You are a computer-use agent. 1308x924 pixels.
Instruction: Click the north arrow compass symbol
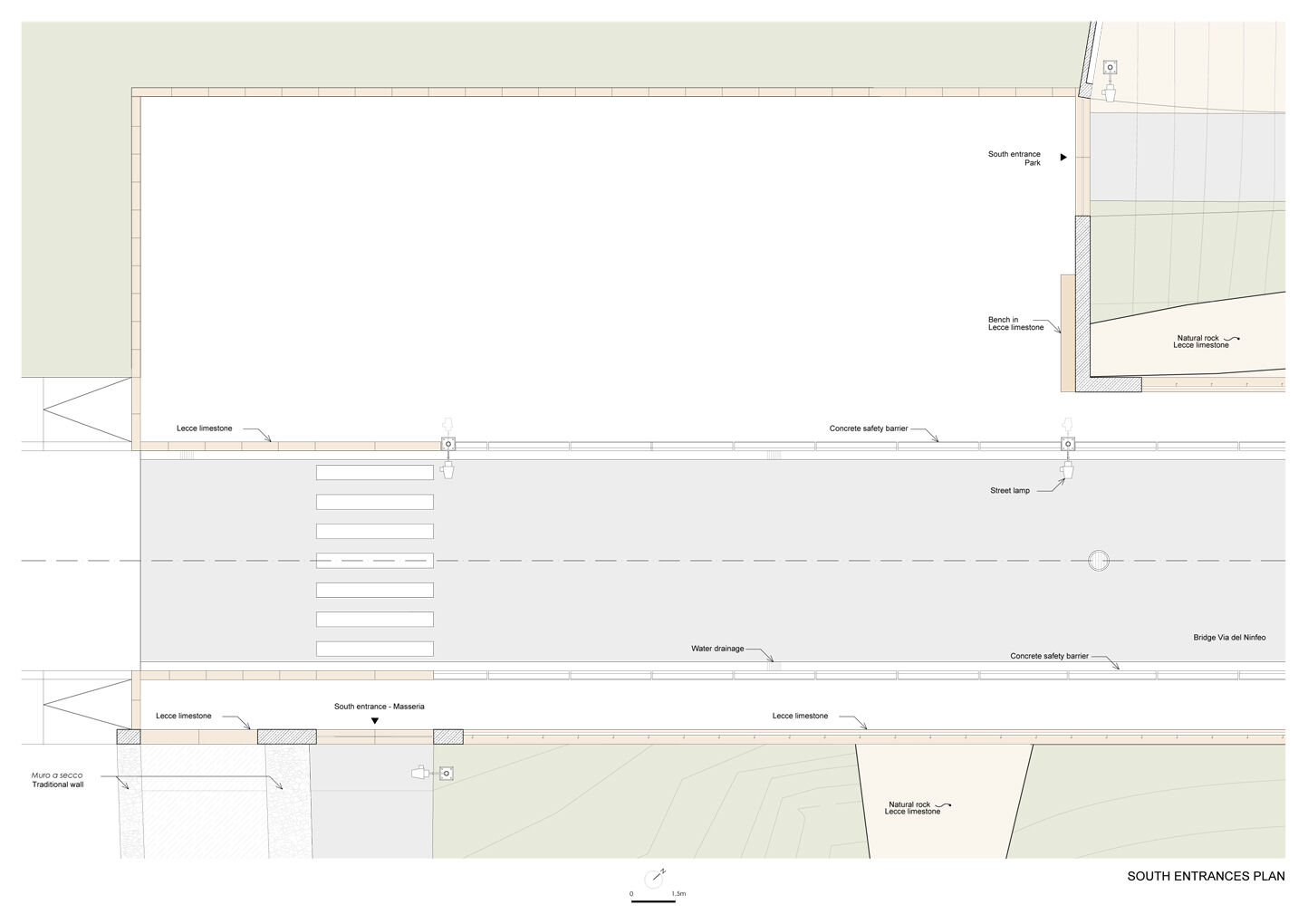(654, 878)
